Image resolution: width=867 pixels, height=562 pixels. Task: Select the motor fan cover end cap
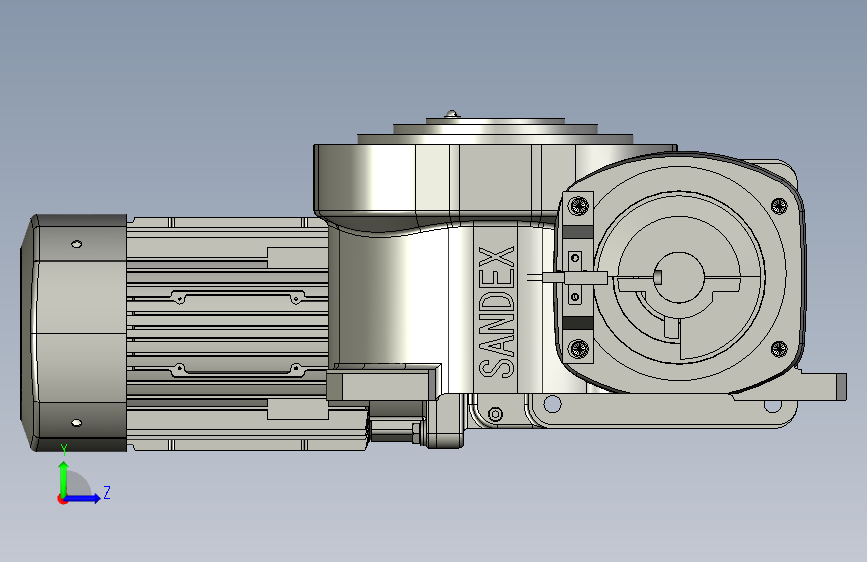pos(74,333)
